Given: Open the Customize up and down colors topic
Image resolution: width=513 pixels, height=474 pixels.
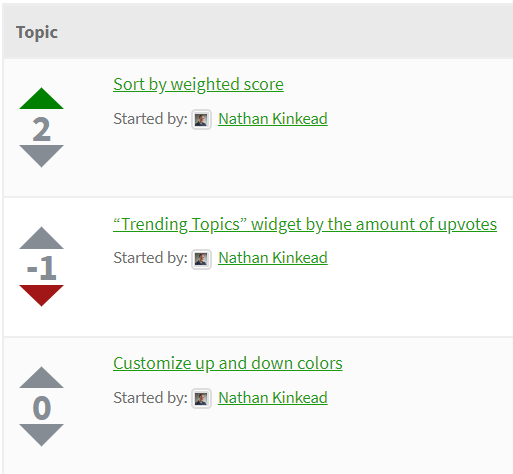Looking at the screenshot, I should [x=228, y=363].
